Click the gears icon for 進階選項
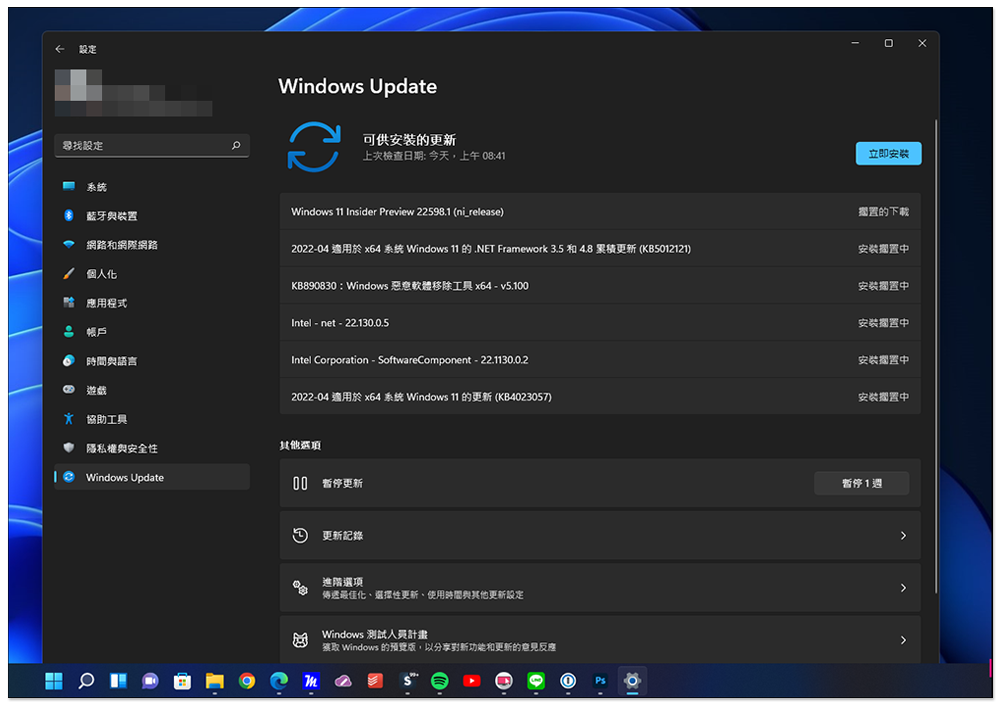The height and width of the screenshot is (706, 1000). (x=300, y=588)
